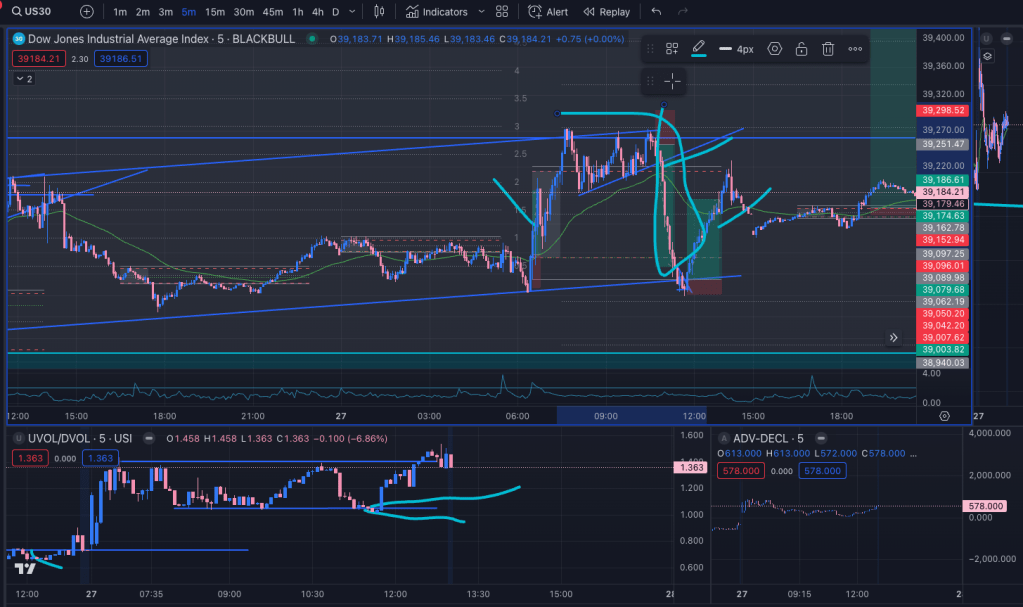Click the red 39184.21 sell price button

coord(35,59)
